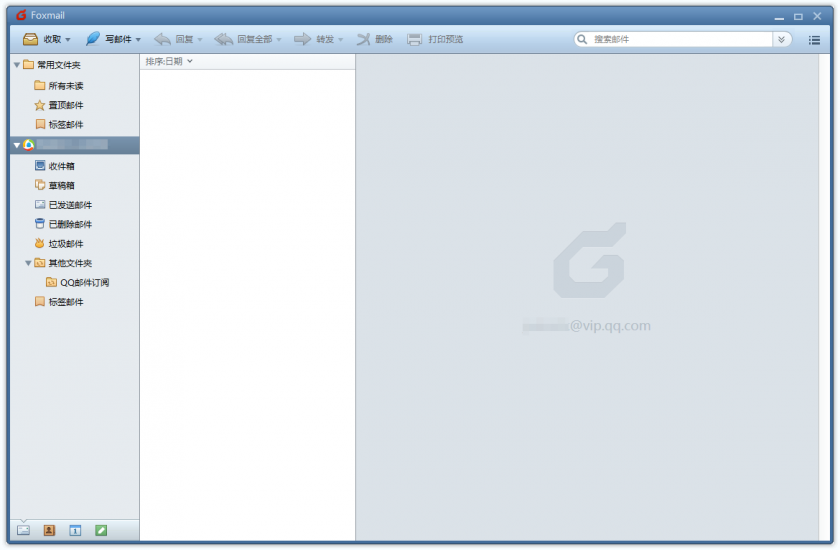This screenshot has height=550, width=840.
Task: Switch to notes view bottom icon
Action: pos(101,530)
